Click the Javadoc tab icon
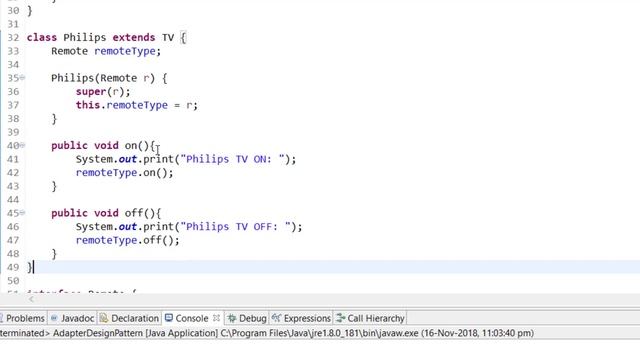This screenshot has width=640, height=360. pyautogui.click(x=54, y=318)
